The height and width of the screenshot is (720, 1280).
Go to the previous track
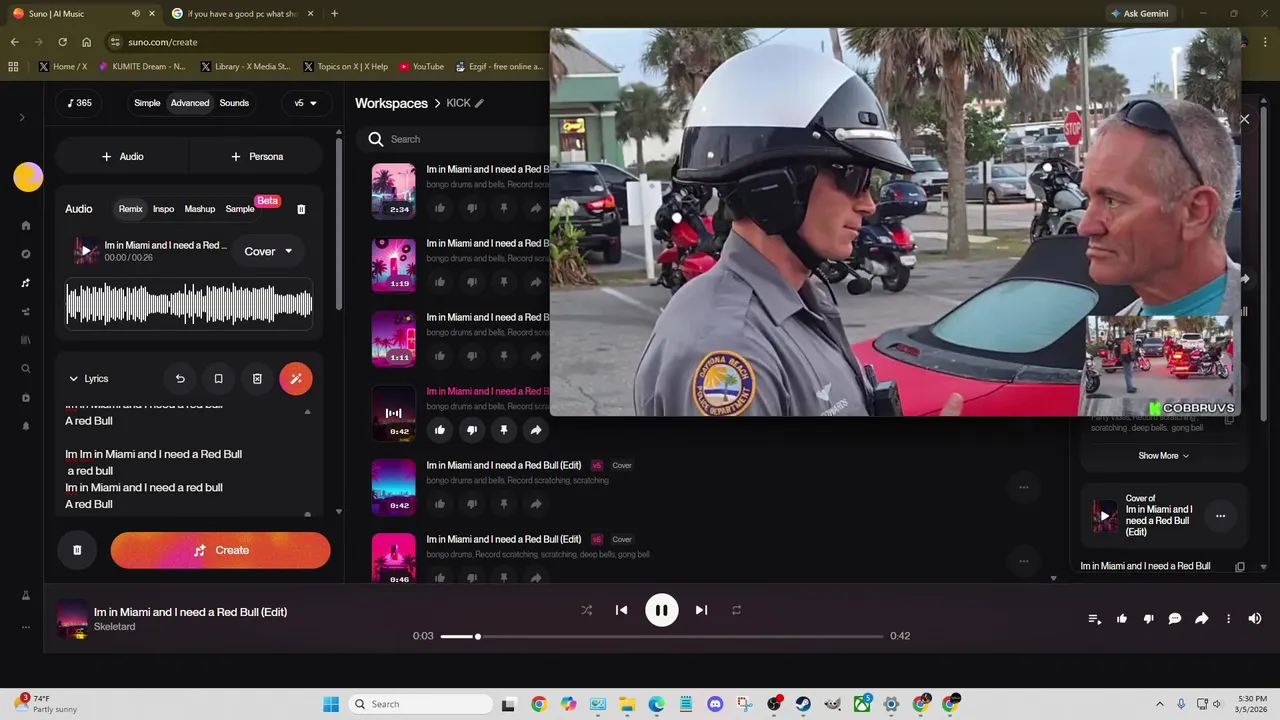coord(621,610)
